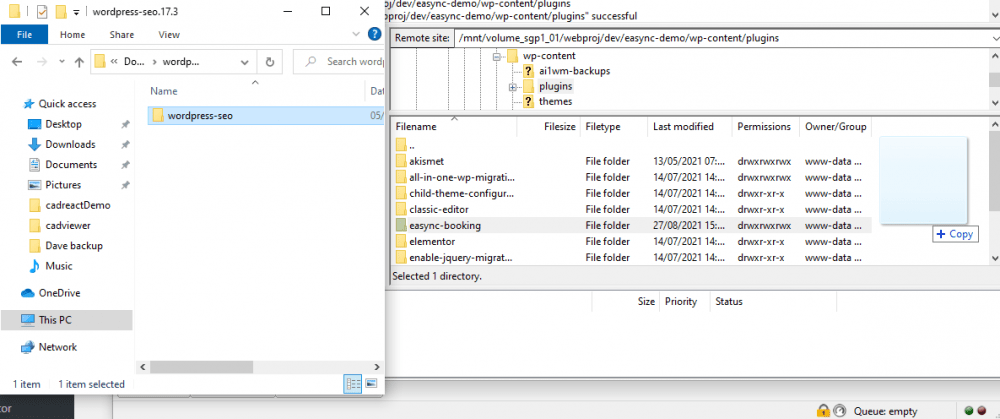Go up one folder level arrow
This screenshot has width=1000, height=419.
pos(78,62)
